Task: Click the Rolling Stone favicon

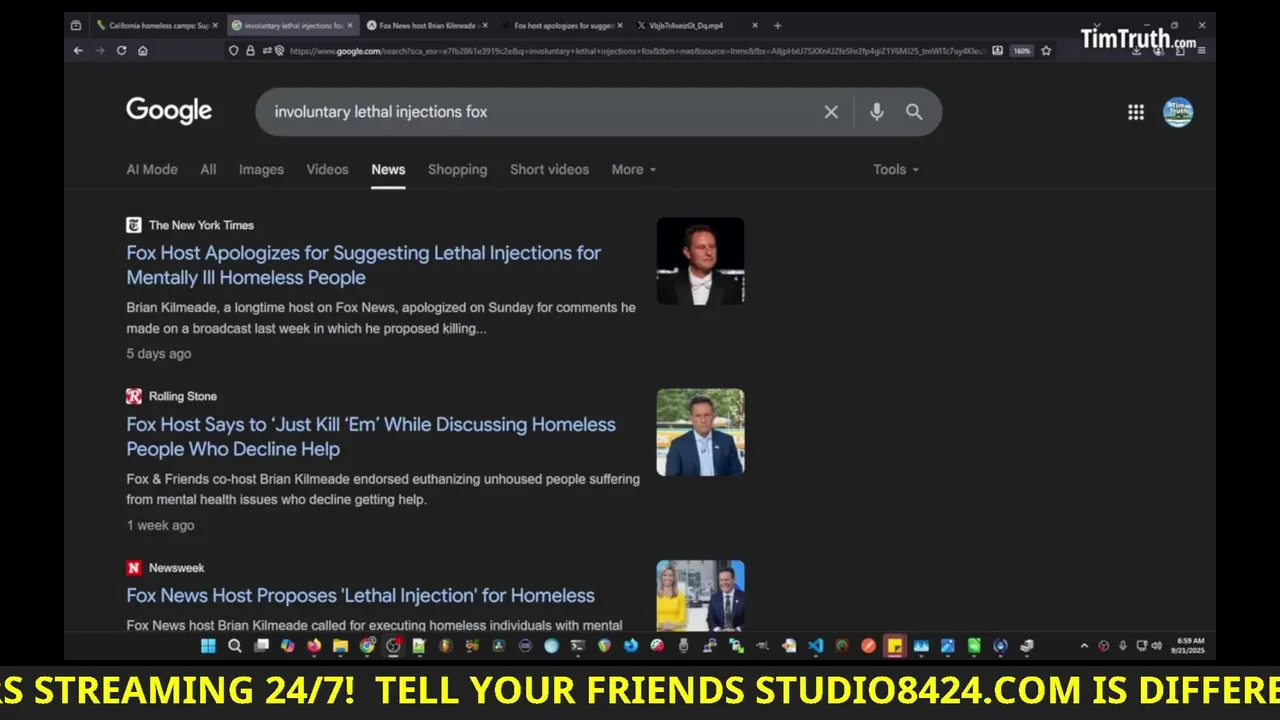Action: [134, 396]
